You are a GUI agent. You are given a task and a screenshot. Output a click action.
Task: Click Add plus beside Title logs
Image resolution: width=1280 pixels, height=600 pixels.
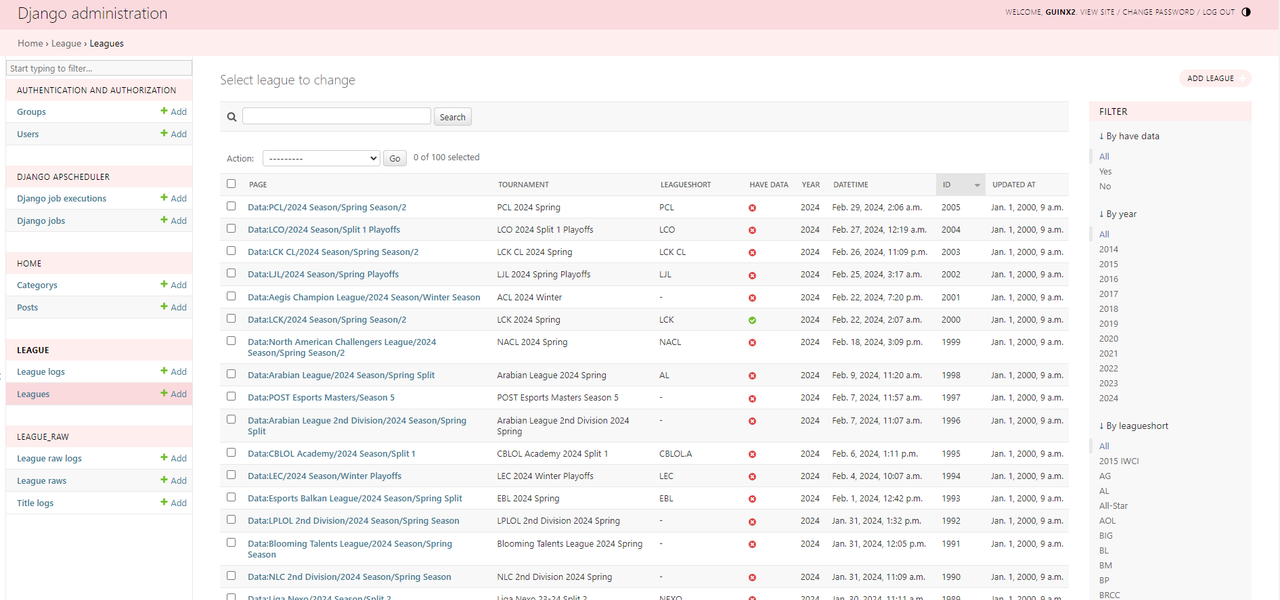(x=174, y=503)
